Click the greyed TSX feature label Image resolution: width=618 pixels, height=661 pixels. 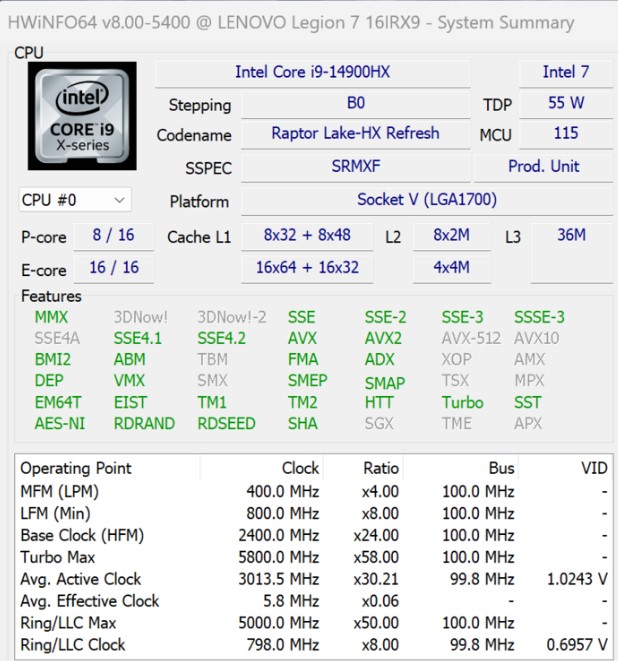(x=455, y=381)
